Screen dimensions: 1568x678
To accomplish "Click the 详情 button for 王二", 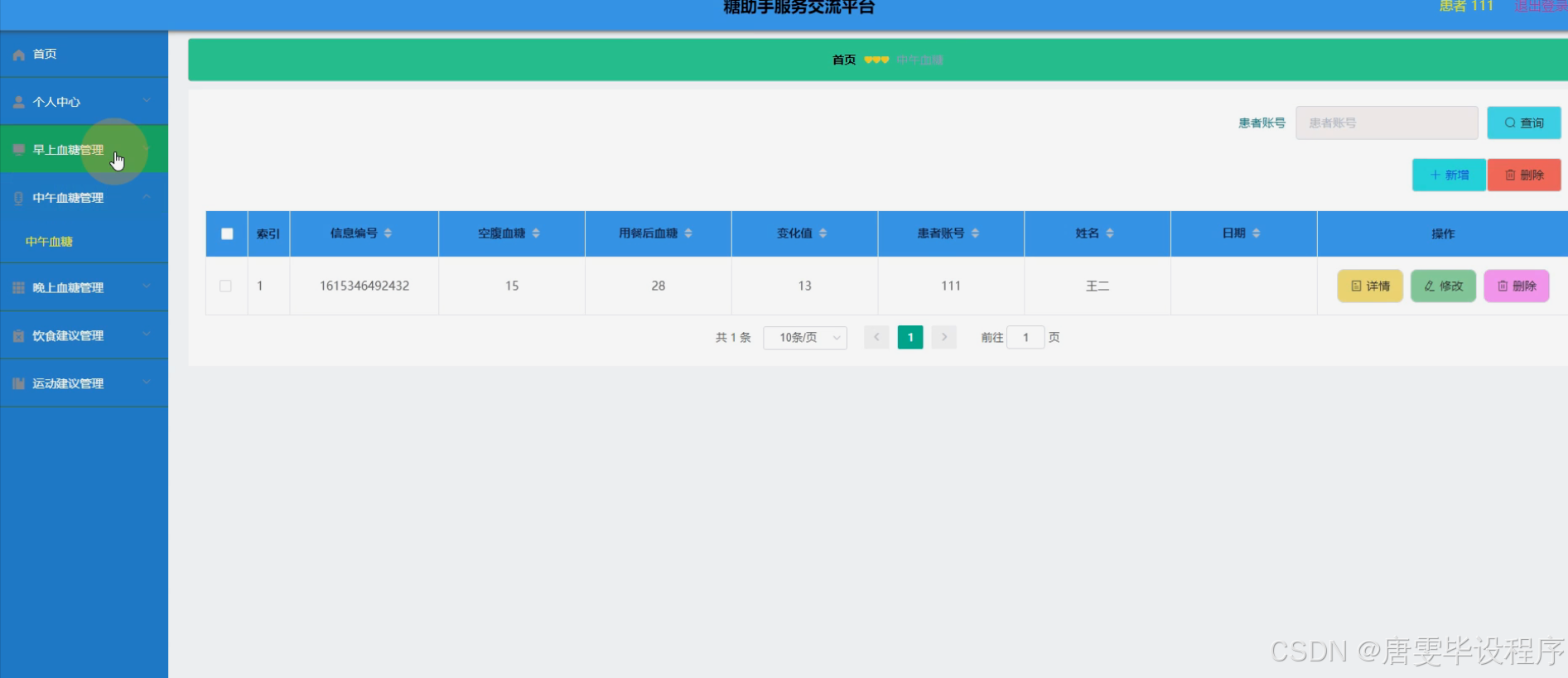I will [1370, 286].
